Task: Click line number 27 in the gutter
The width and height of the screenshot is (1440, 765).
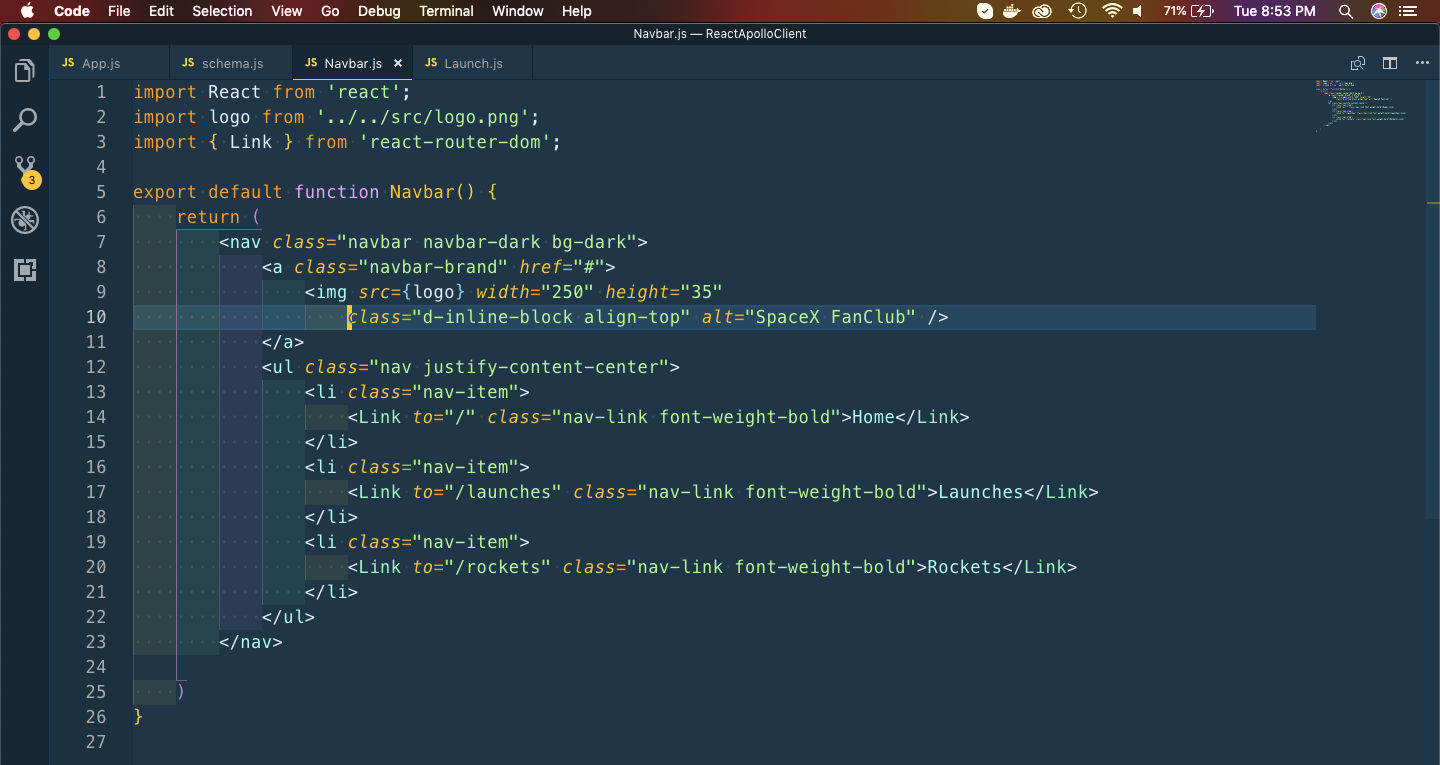Action: click(x=96, y=742)
